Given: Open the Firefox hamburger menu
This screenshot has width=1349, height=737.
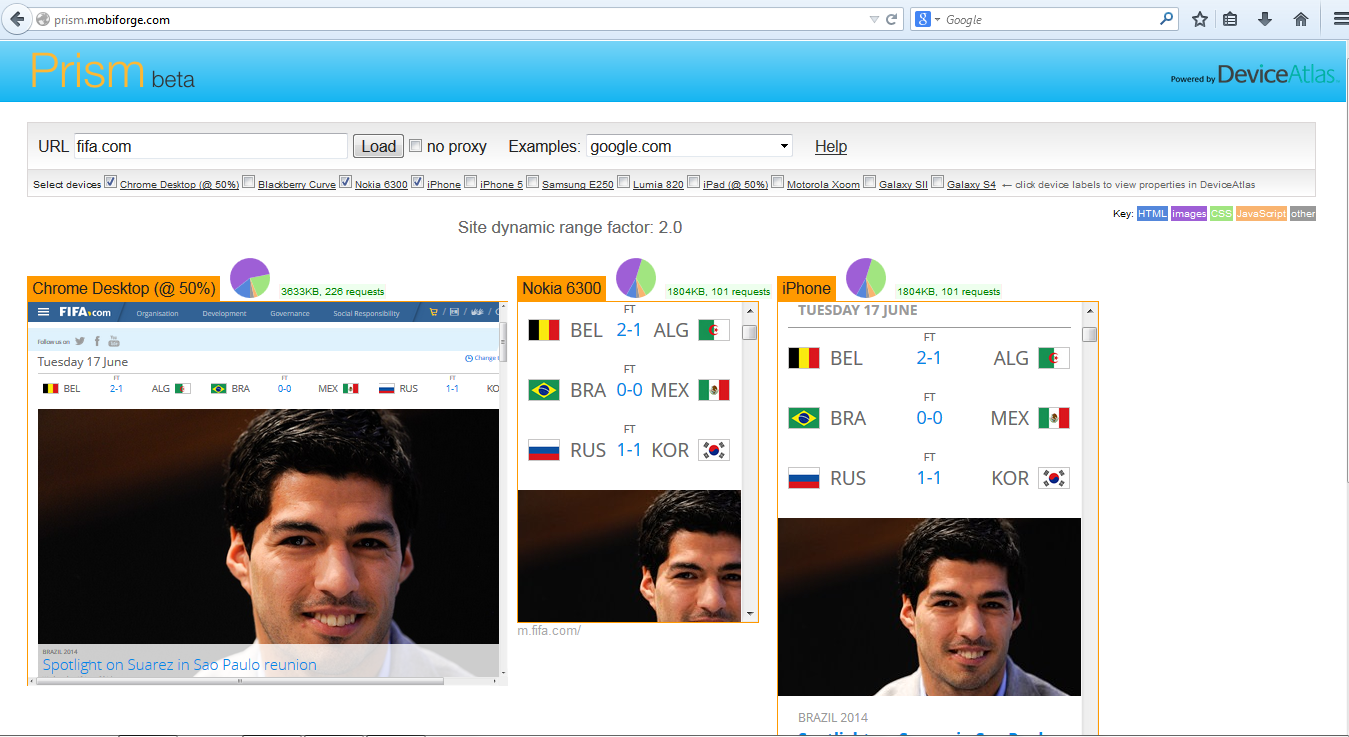Looking at the screenshot, I should click(x=1339, y=19).
